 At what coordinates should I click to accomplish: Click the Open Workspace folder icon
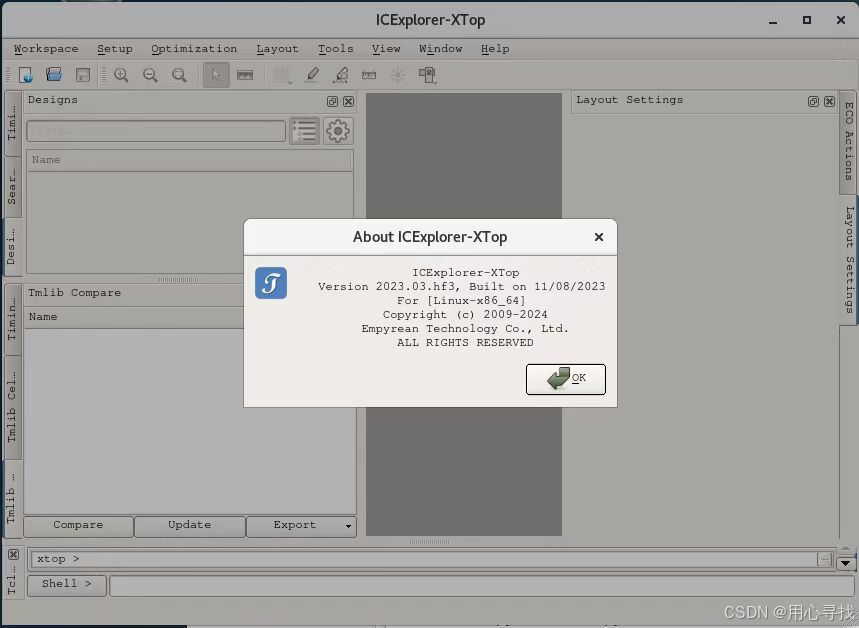pyautogui.click(x=54, y=75)
